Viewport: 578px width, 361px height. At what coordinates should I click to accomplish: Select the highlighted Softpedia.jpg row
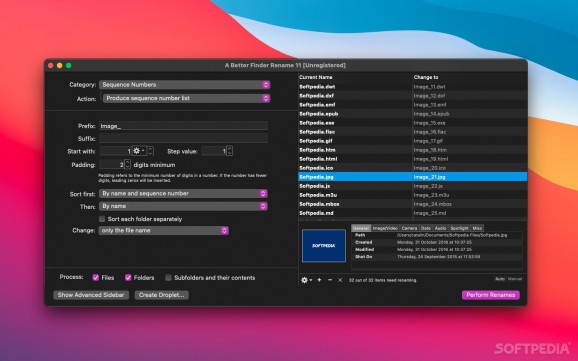(x=412, y=177)
